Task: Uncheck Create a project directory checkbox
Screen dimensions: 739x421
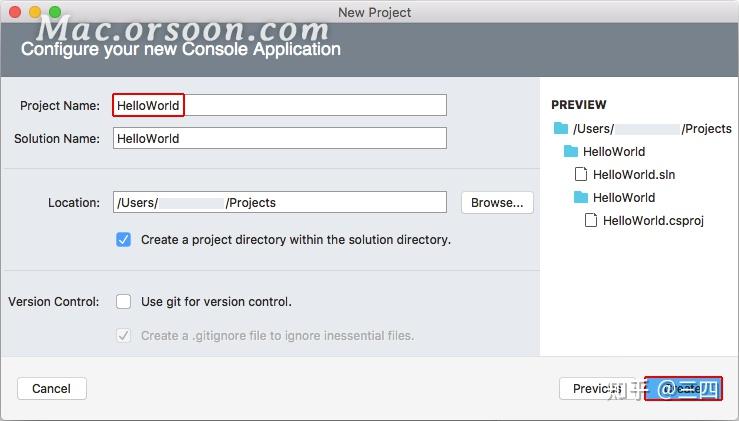Action: [x=123, y=239]
